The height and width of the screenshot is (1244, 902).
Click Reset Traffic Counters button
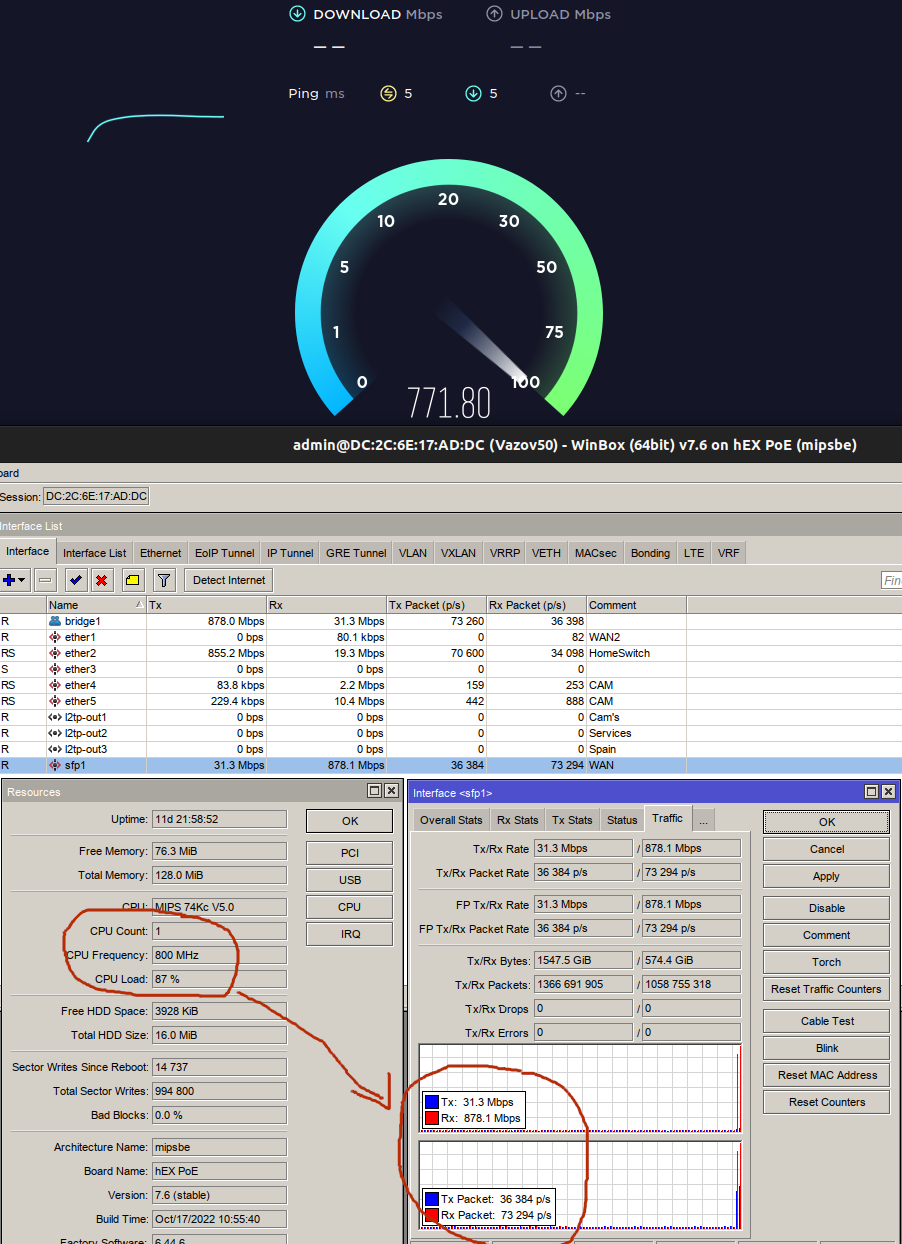point(826,989)
